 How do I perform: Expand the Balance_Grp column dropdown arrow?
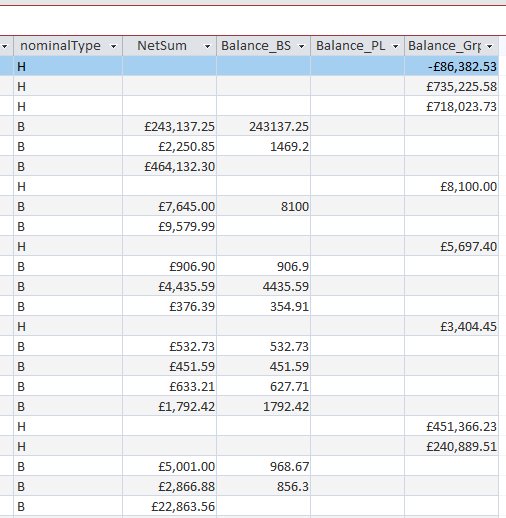489,46
